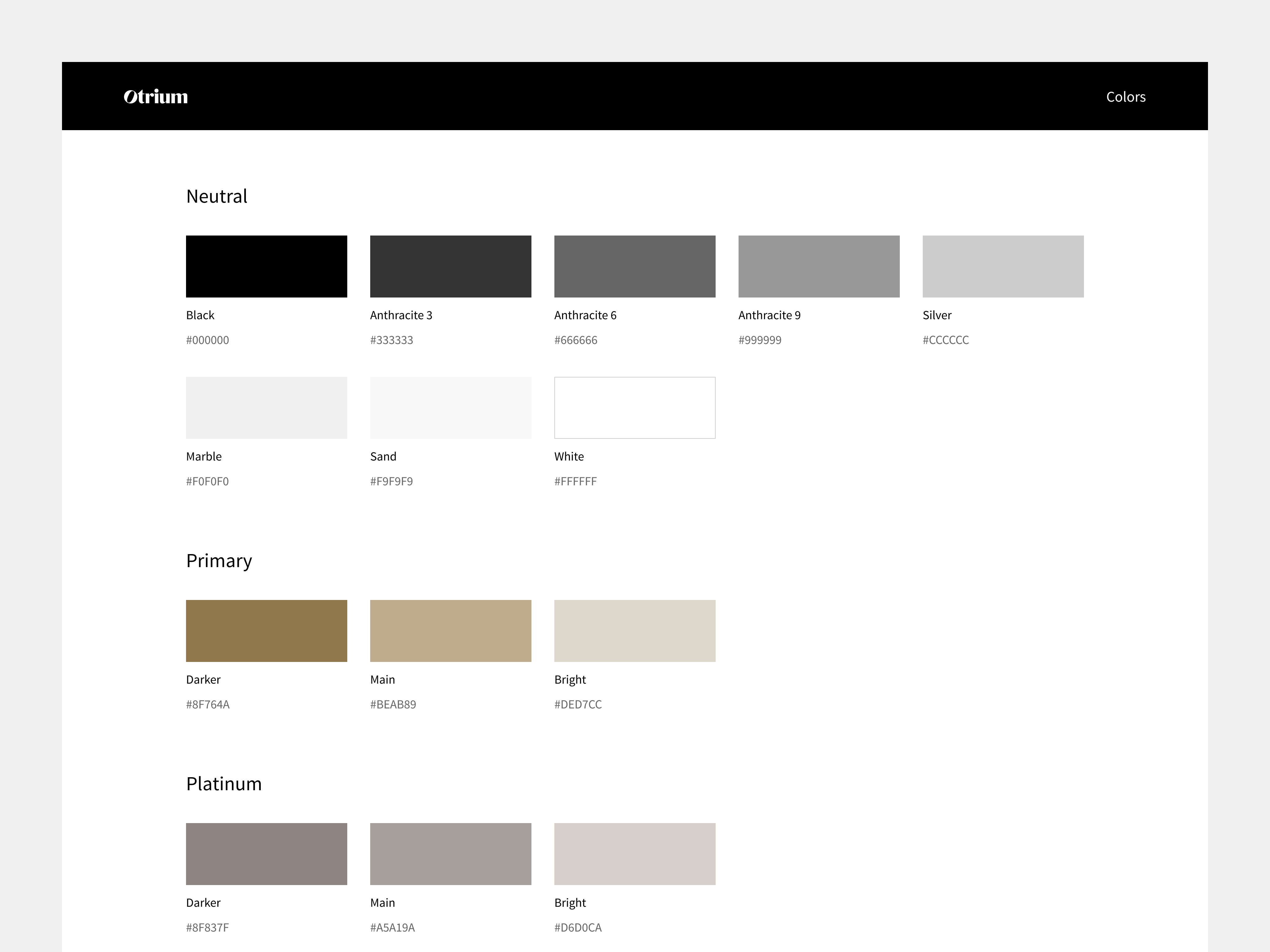Select the Anthracite 6 swatch

click(634, 266)
